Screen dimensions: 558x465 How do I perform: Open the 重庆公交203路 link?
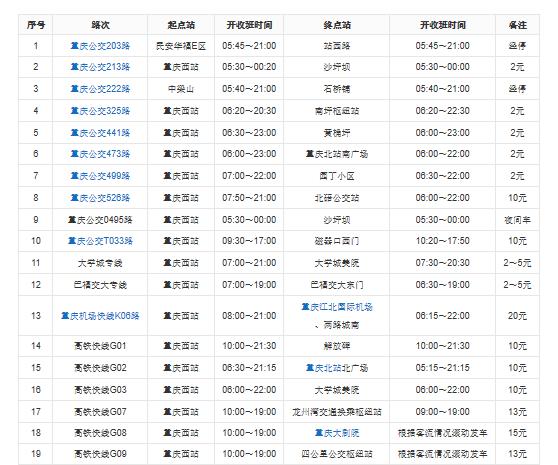tap(100, 46)
